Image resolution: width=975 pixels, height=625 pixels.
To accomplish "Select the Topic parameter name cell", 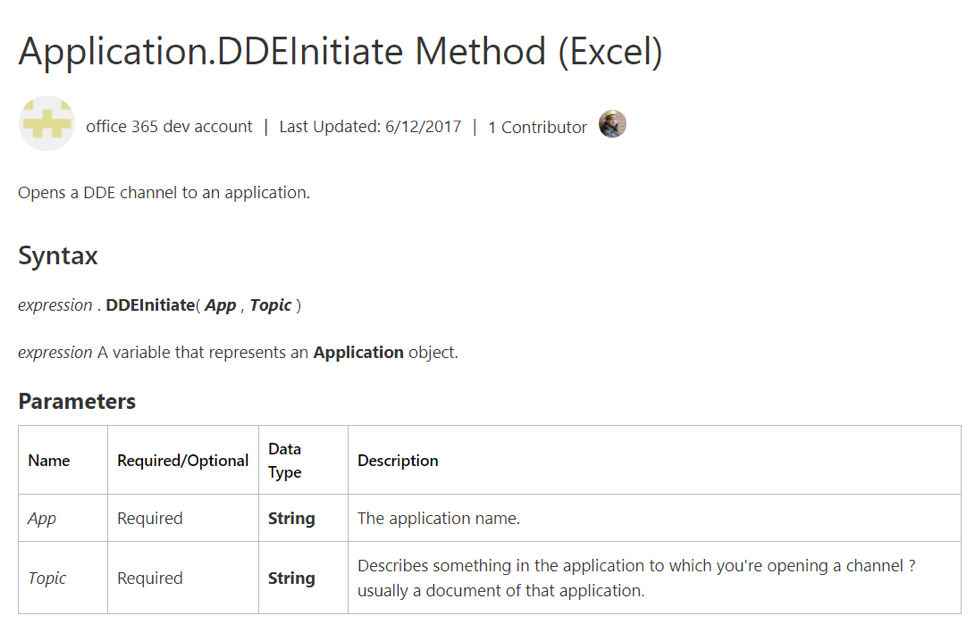I will pos(47,578).
